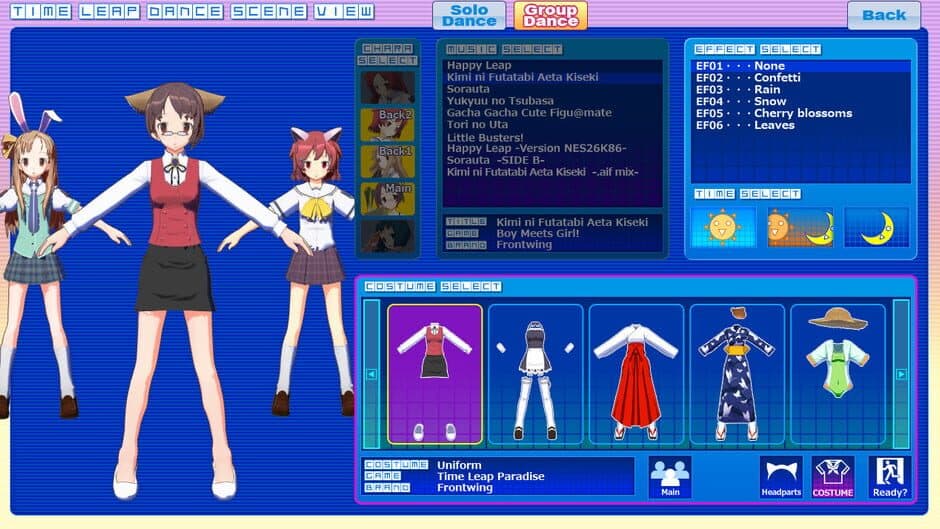Select the green swimsuit with straw hat costume
The width and height of the screenshot is (940, 529).
pyautogui.click(x=837, y=374)
